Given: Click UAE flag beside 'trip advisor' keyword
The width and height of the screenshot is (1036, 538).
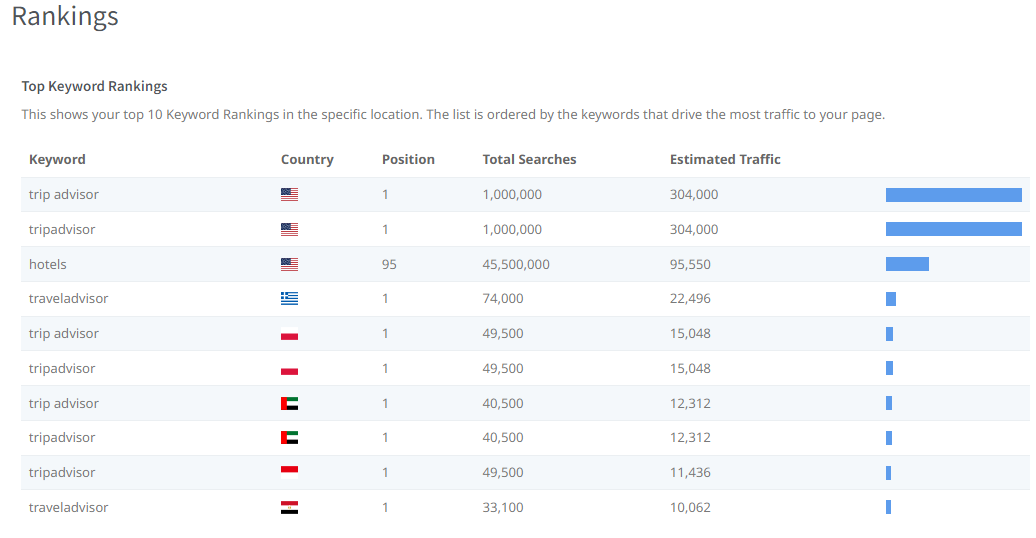Looking at the screenshot, I should 289,404.
